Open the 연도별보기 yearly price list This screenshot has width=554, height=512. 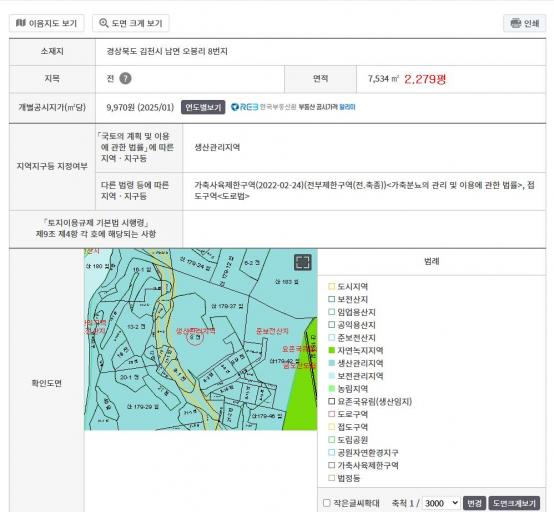(203, 107)
